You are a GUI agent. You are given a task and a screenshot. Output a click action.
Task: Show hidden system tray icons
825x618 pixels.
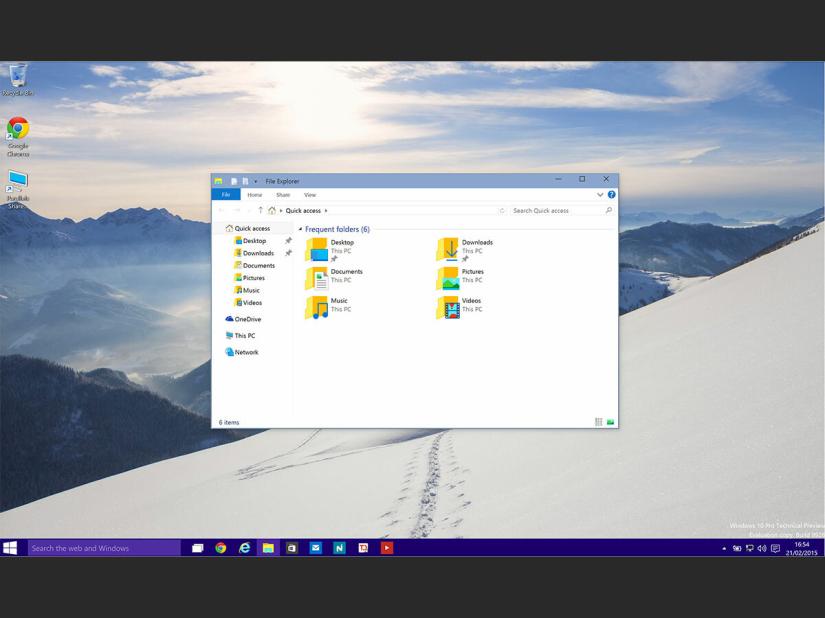(x=724, y=549)
